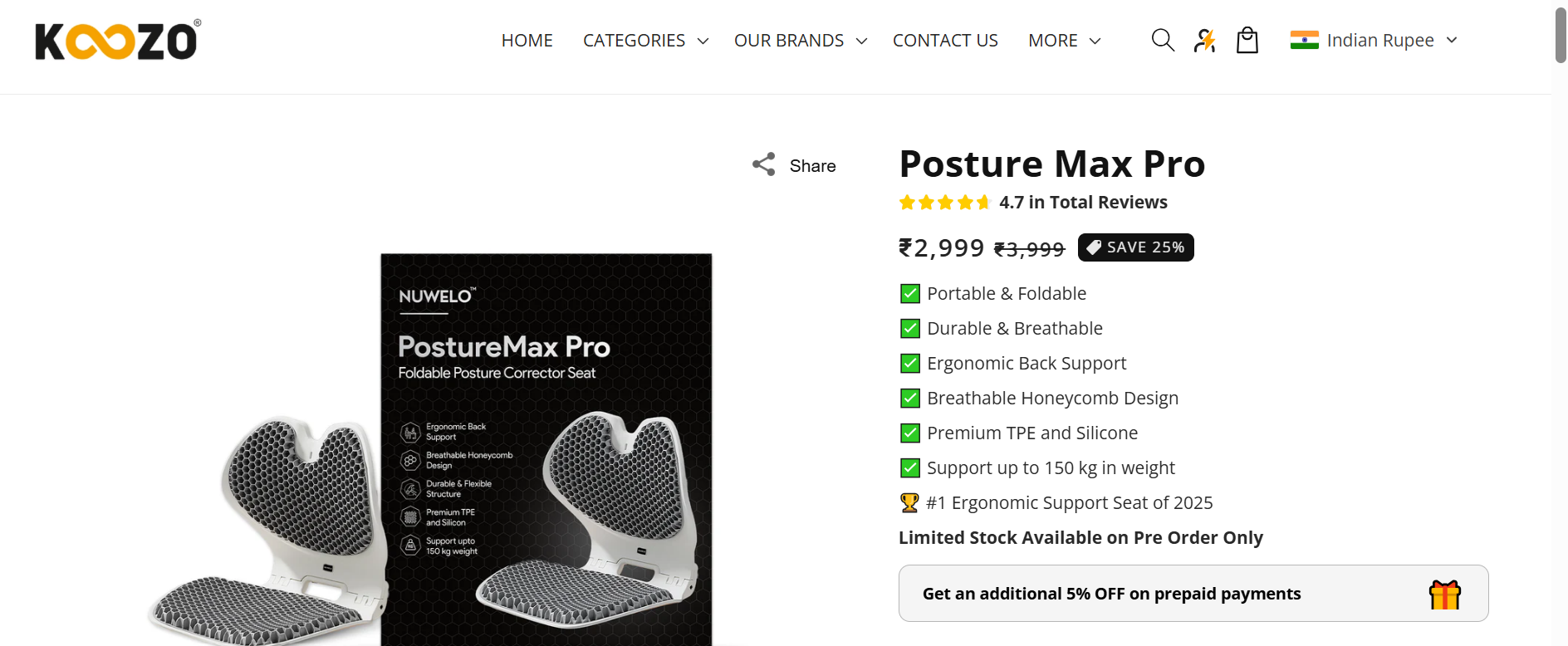
Task: Click the prepaid payments 5% OFF banner
Action: click(x=1111, y=594)
